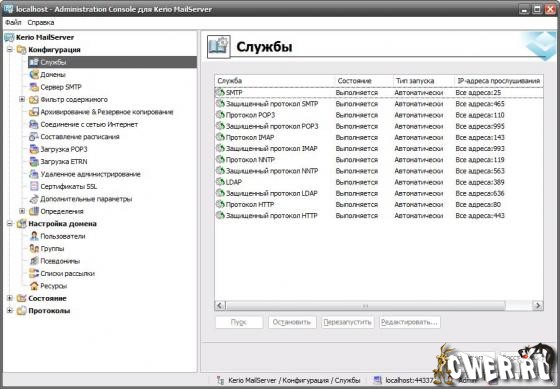Select the Защищенный протокол SMTP row

[x=379, y=104]
